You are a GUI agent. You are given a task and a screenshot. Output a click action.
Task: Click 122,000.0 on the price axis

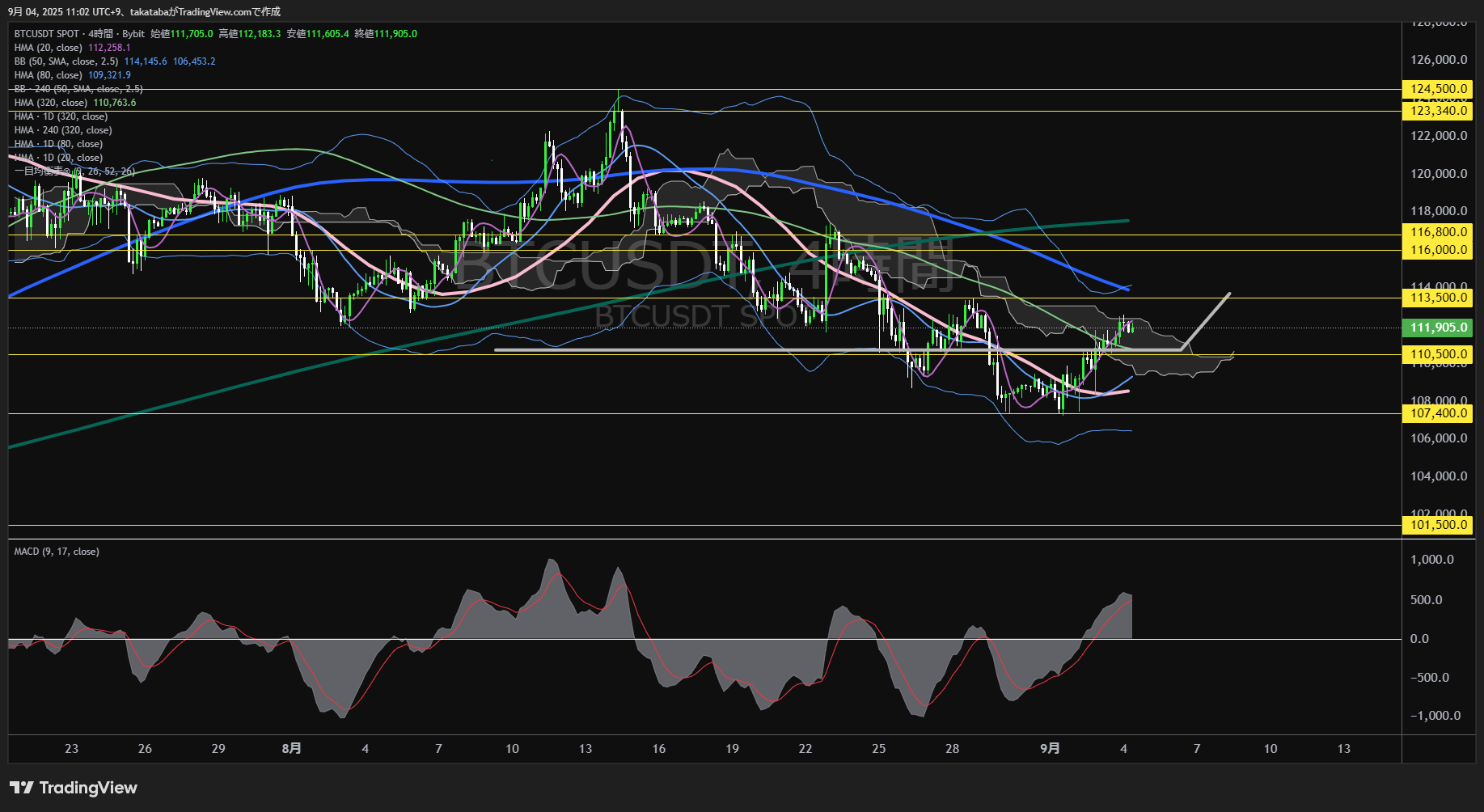click(1439, 136)
